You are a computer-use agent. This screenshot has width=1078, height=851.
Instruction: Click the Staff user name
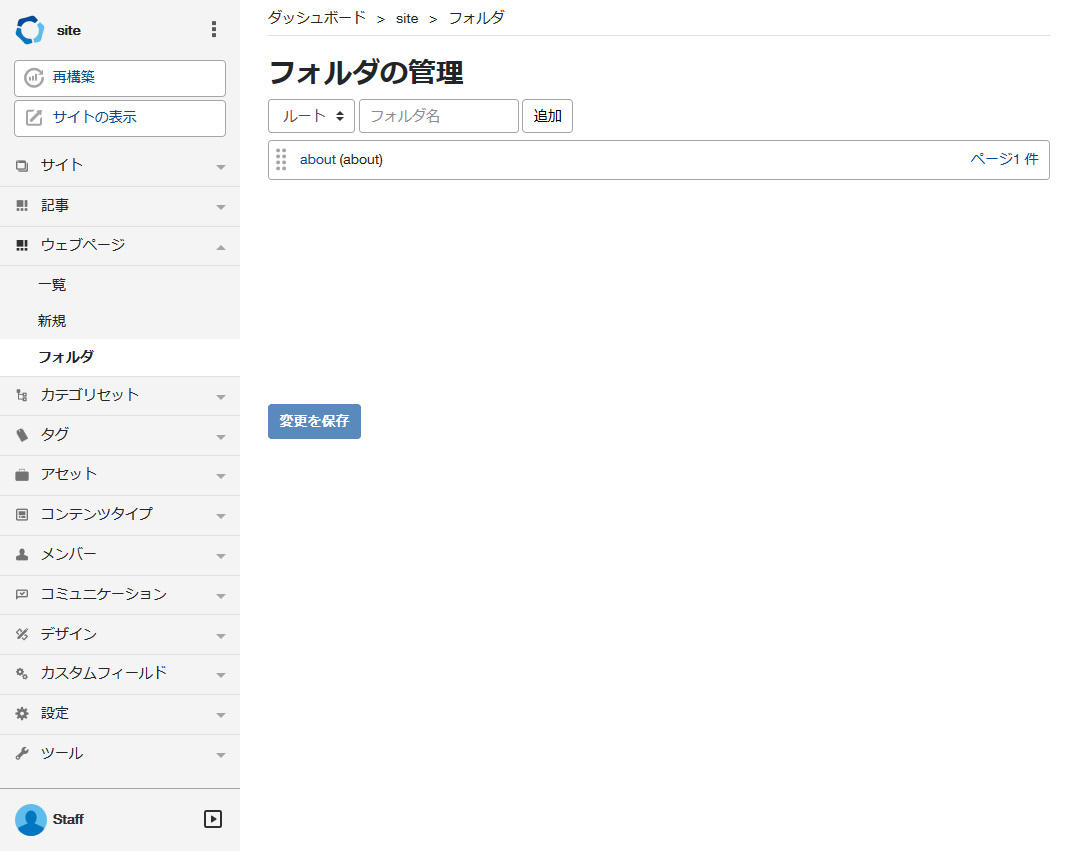pyautogui.click(x=68, y=819)
